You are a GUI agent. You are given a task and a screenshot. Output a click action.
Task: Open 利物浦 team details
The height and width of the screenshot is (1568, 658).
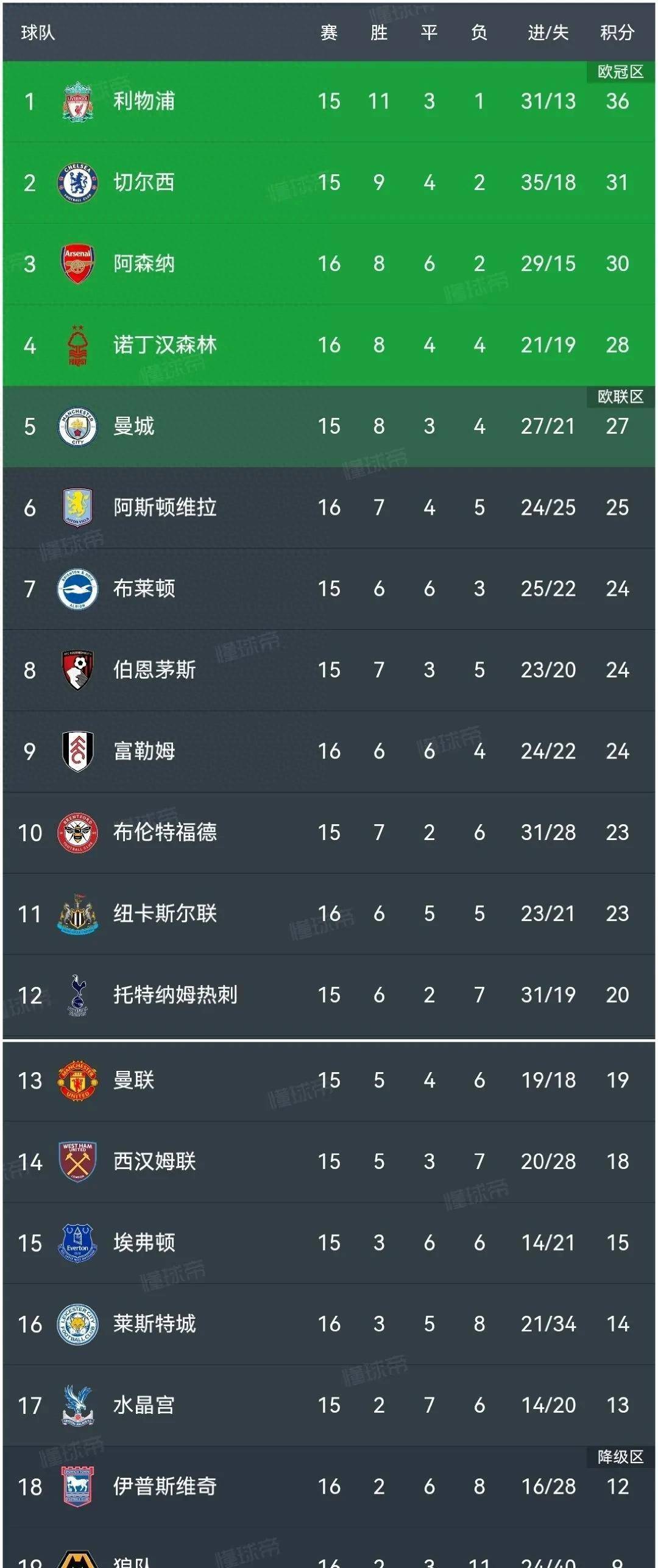pyautogui.click(x=143, y=102)
